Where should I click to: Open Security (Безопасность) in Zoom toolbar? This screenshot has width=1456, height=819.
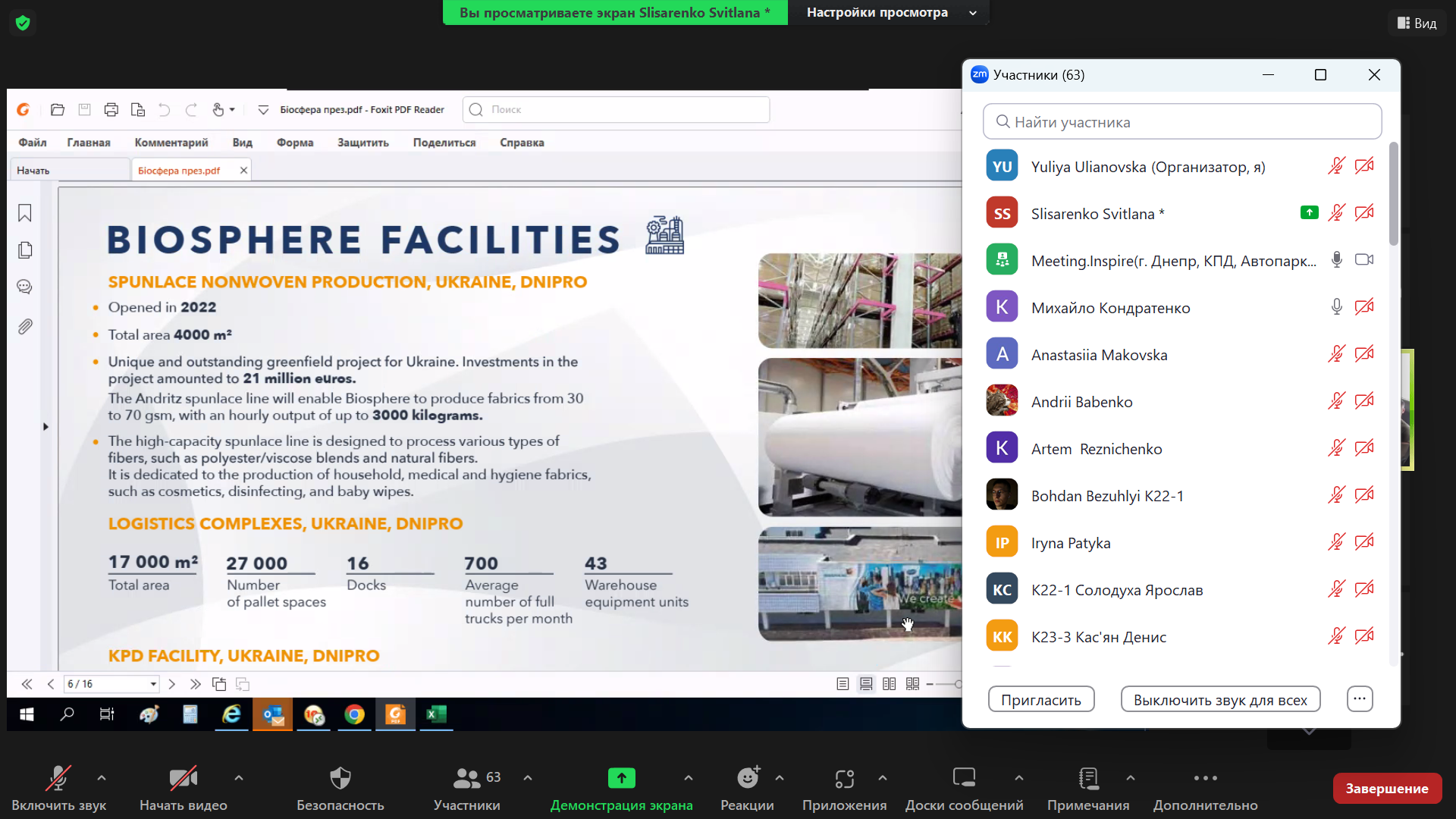point(340,789)
